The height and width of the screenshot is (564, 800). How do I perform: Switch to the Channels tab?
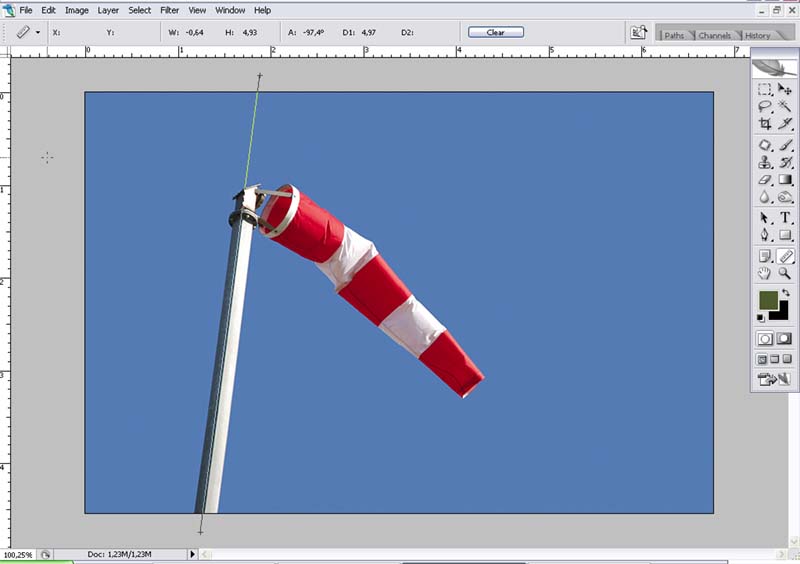point(714,36)
